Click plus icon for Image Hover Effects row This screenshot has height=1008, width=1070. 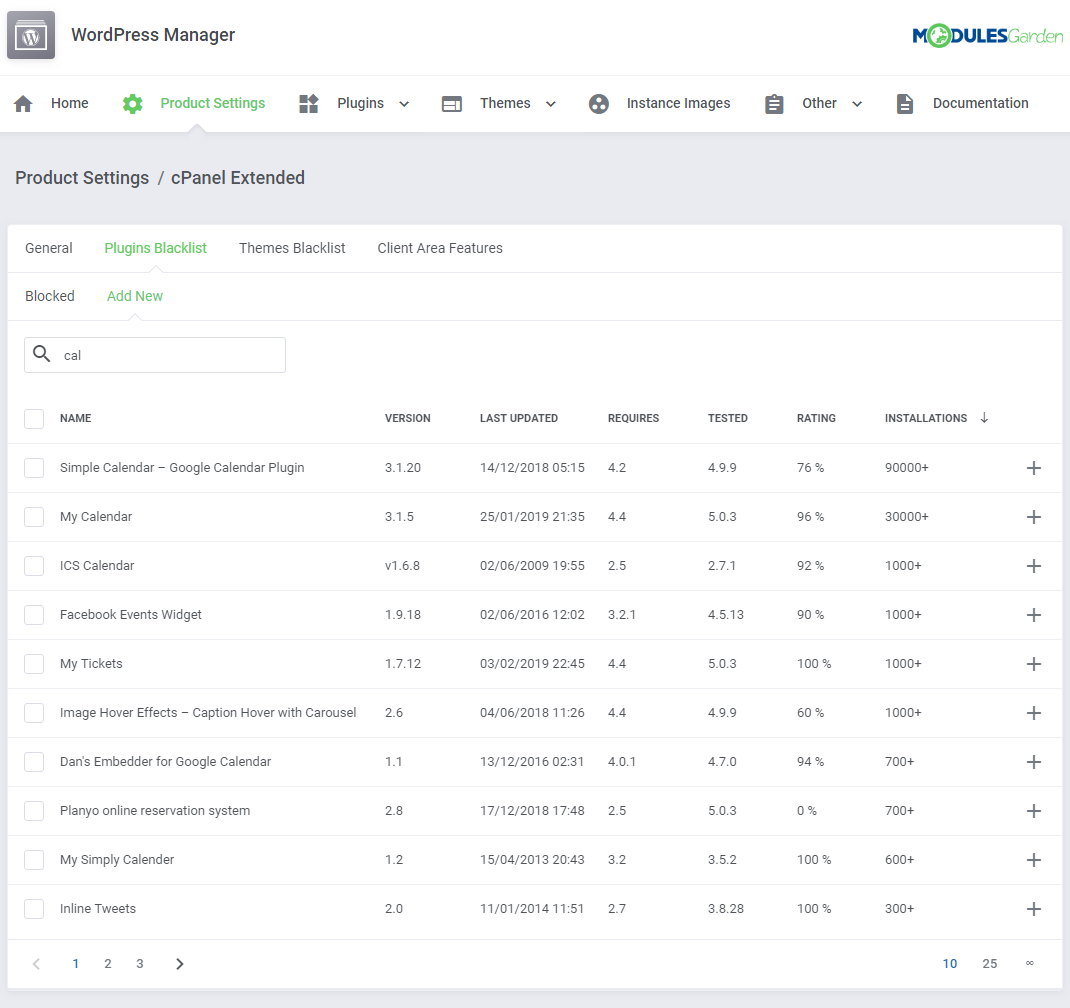(1034, 713)
